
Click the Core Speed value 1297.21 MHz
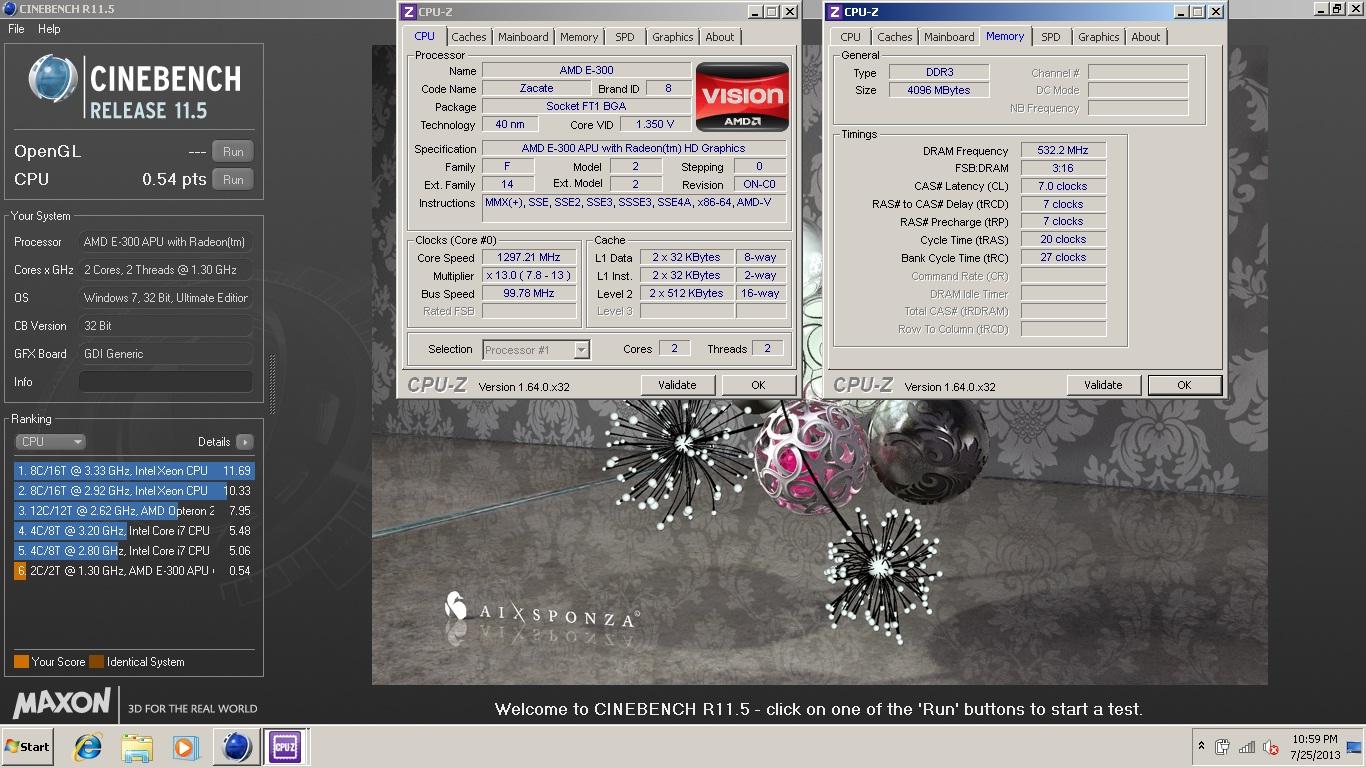(x=530, y=257)
